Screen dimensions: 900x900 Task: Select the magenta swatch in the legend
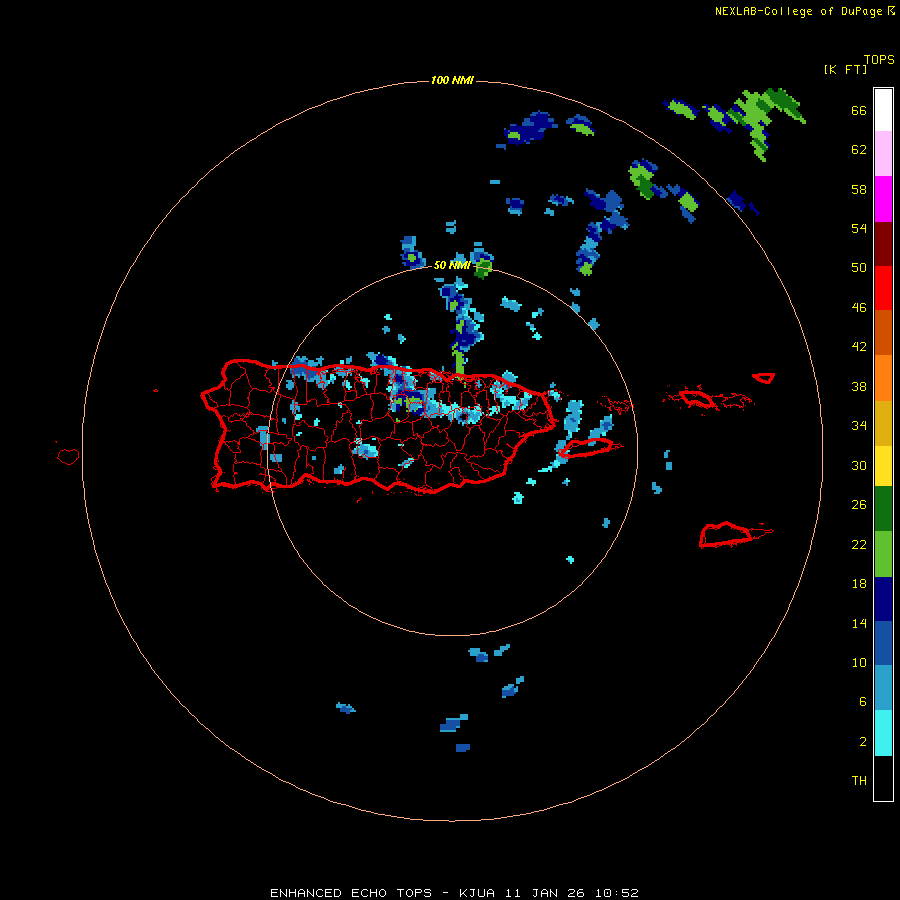(883, 198)
